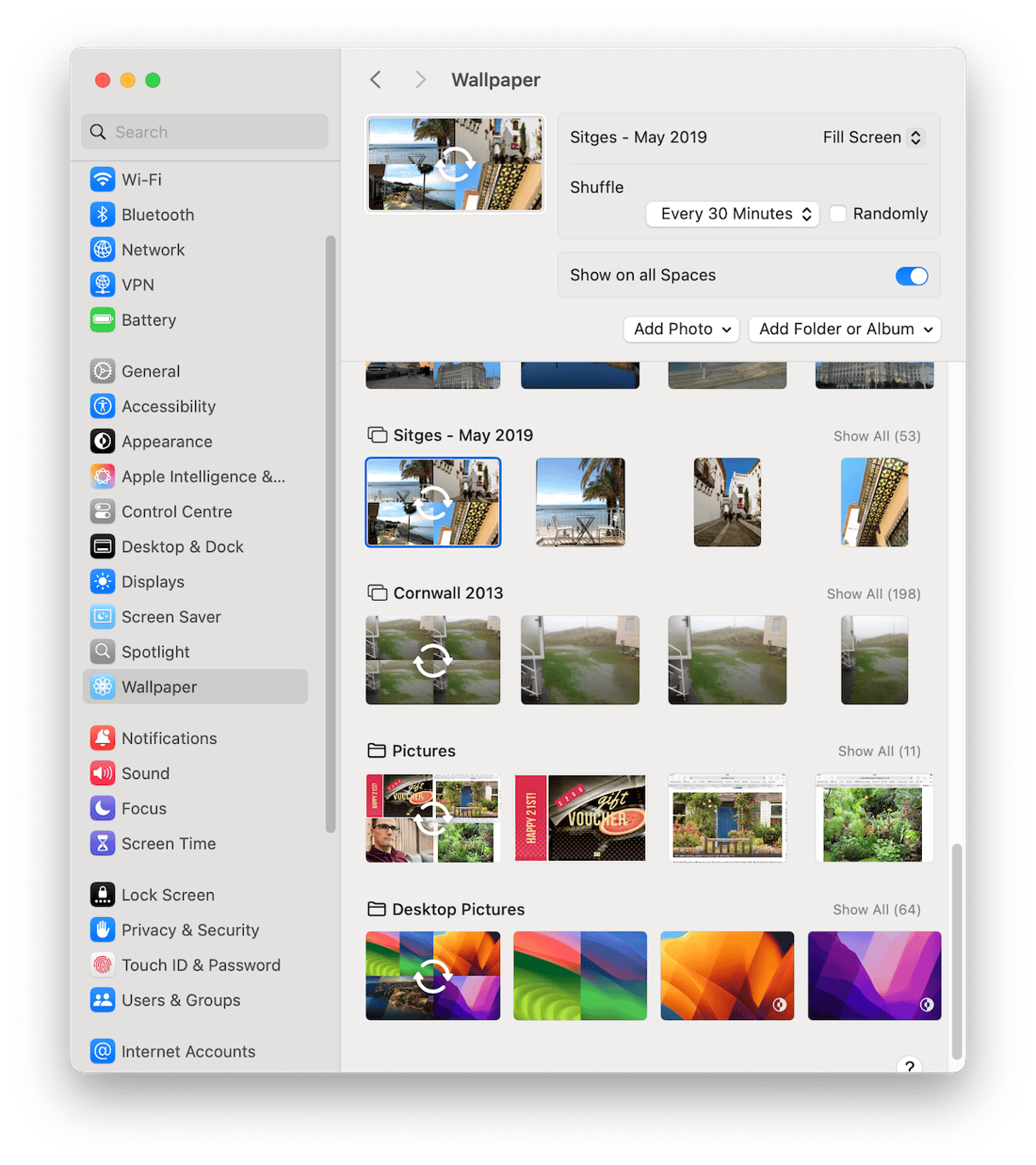Select the Wallpaper sidebar row
1036x1165 pixels.
pyautogui.click(x=195, y=687)
